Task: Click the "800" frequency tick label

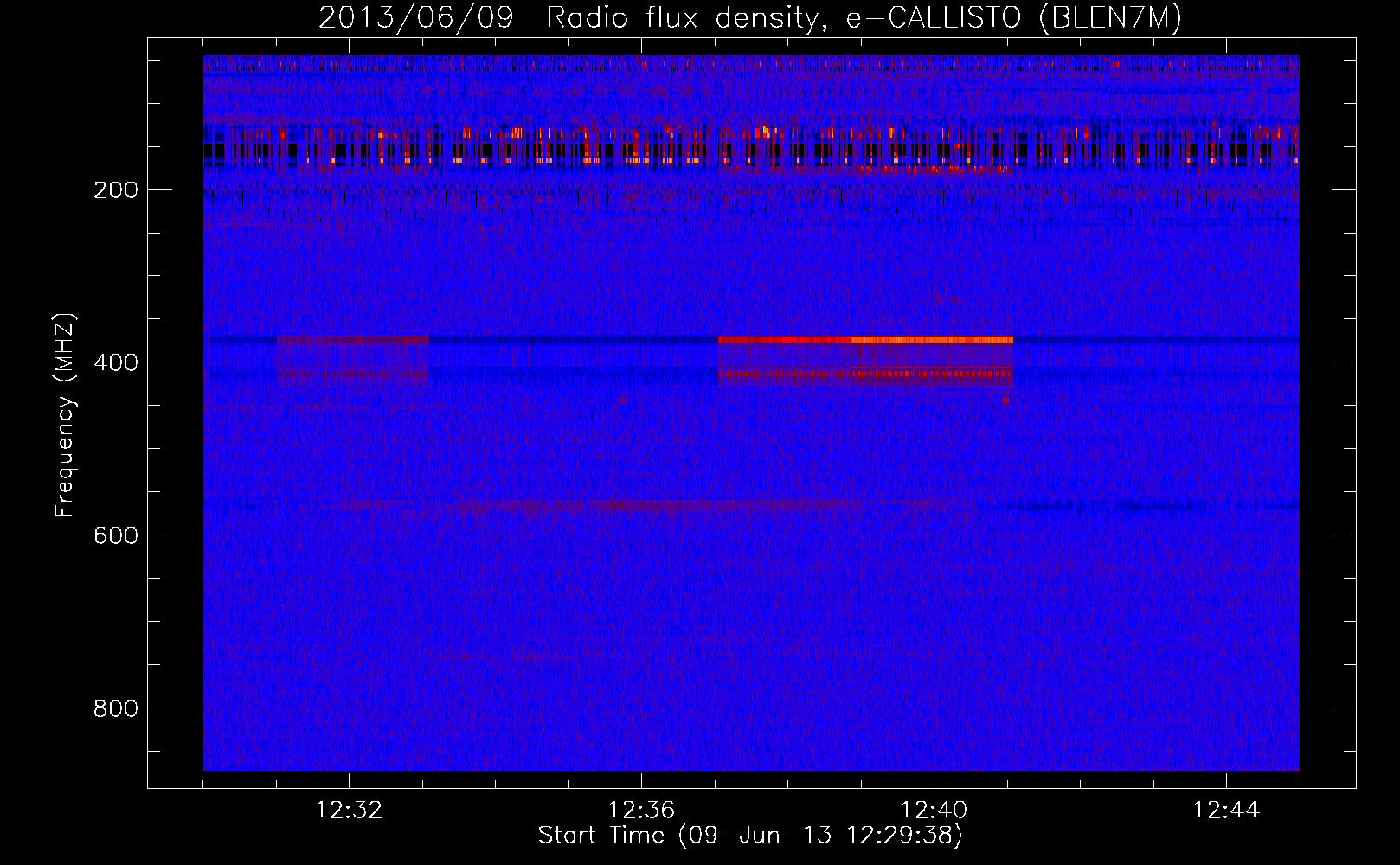Action: [116, 708]
